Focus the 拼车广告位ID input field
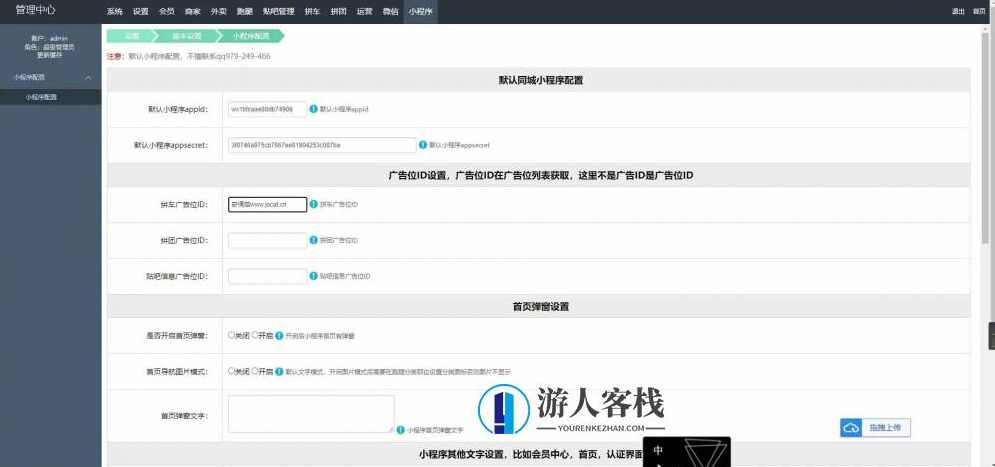Image resolution: width=995 pixels, height=467 pixels. (267, 204)
